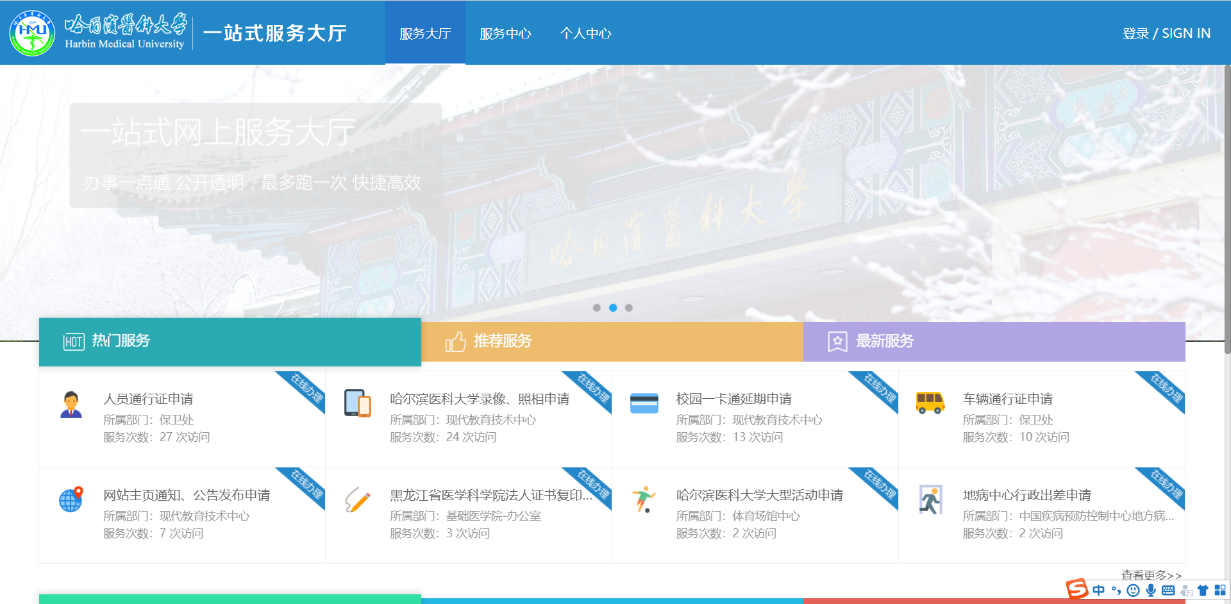The width and height of the screenshot is (1231, 604).
Task: Open 人员通行证申请 service icon
Action: (71, 404)
